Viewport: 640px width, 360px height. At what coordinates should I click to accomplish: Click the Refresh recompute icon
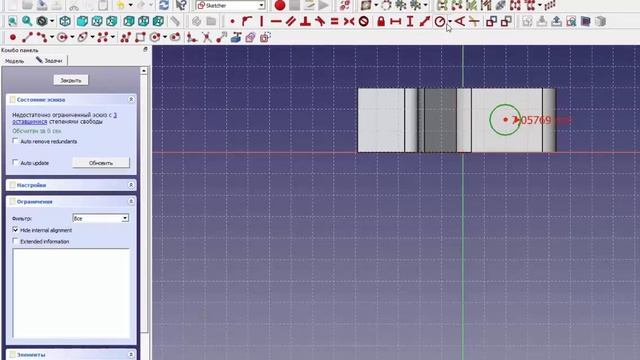(164, 5)
